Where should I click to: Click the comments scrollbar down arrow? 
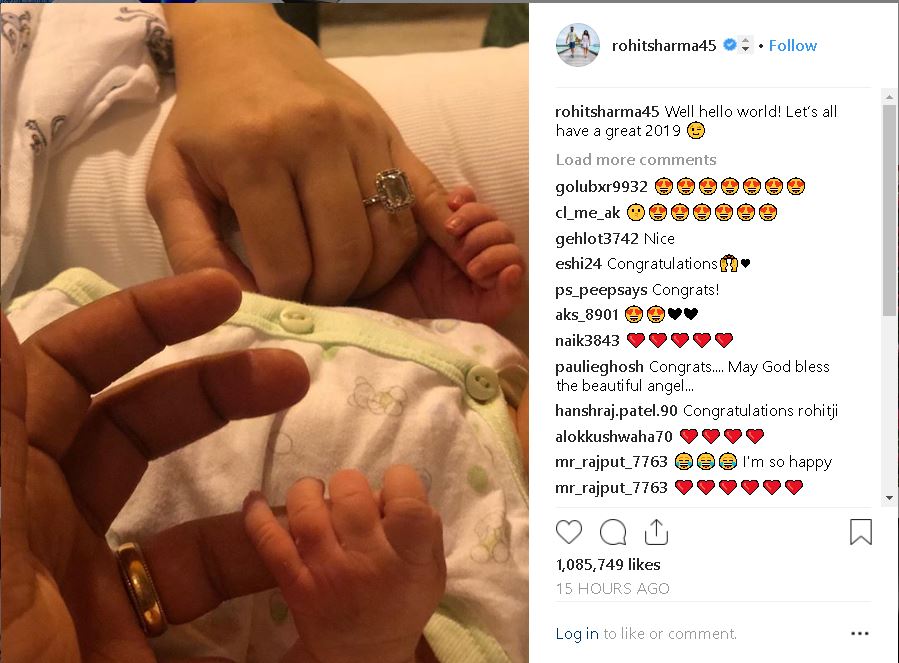coord(889,498)
